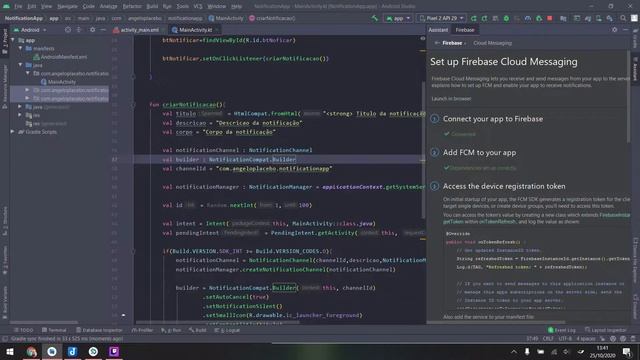Click the Select Opened File target icon
This screenshot has height=360, width=640.
68,30
